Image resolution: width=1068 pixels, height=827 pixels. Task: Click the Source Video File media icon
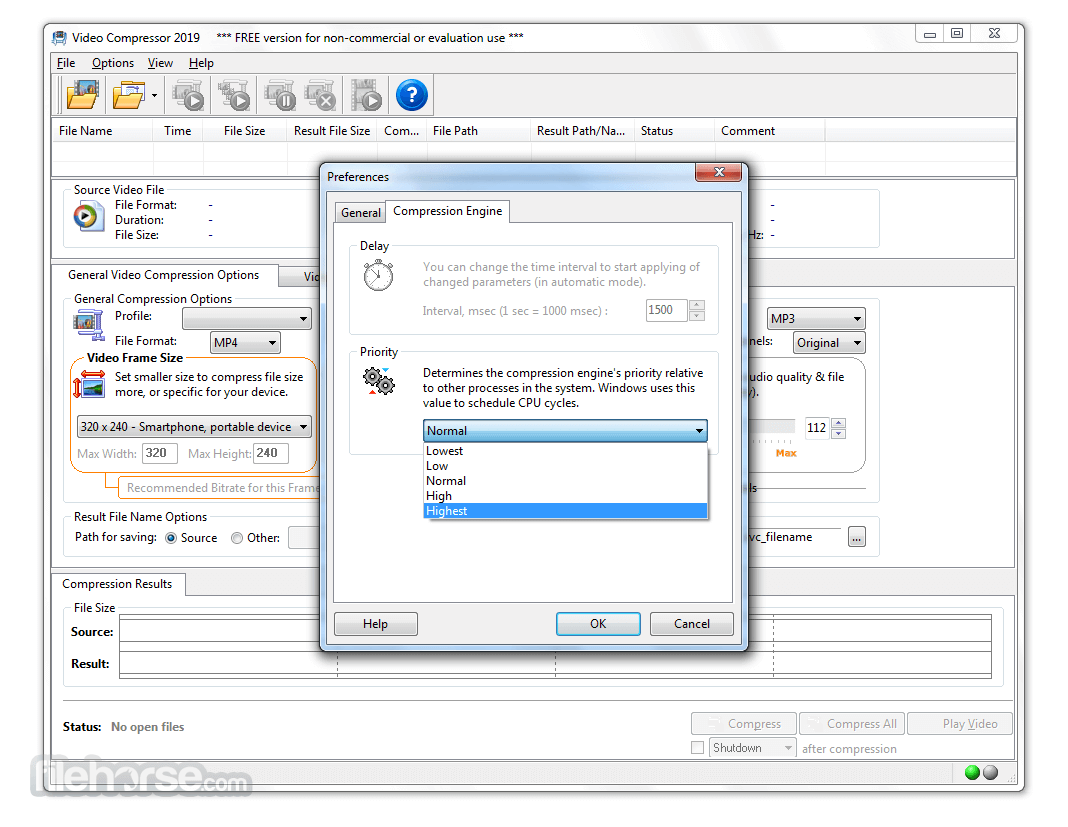coord(88,217)
